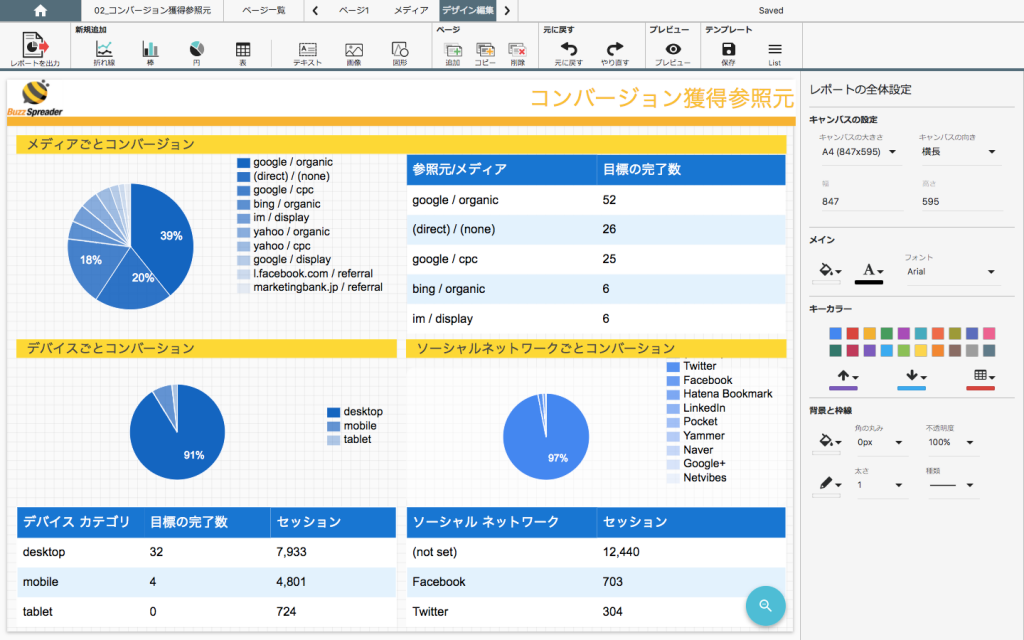
Task: Go to next page with right chevron
Action: click(x=507, y=10)
